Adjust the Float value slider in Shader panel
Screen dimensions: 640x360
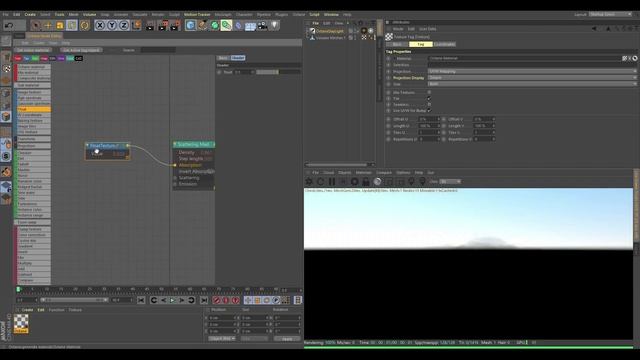(278, 72)
